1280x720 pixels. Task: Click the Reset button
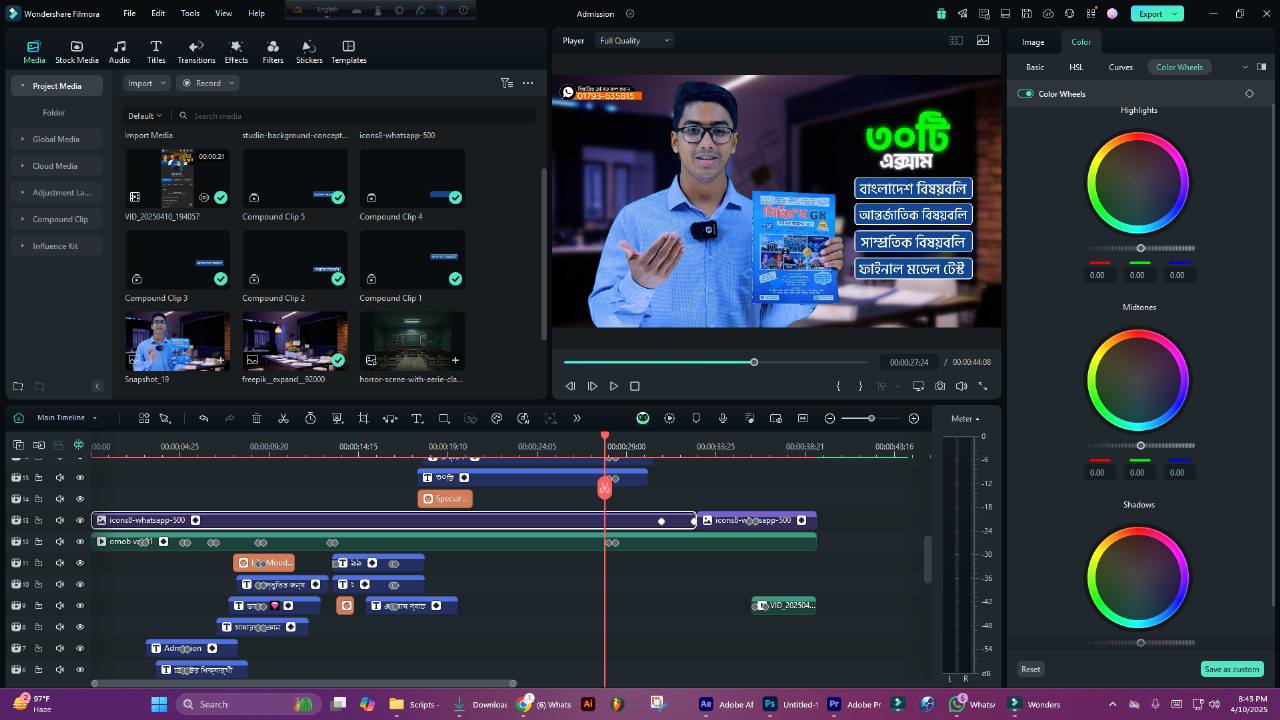pyautogui.click(x=1030, y=669)
